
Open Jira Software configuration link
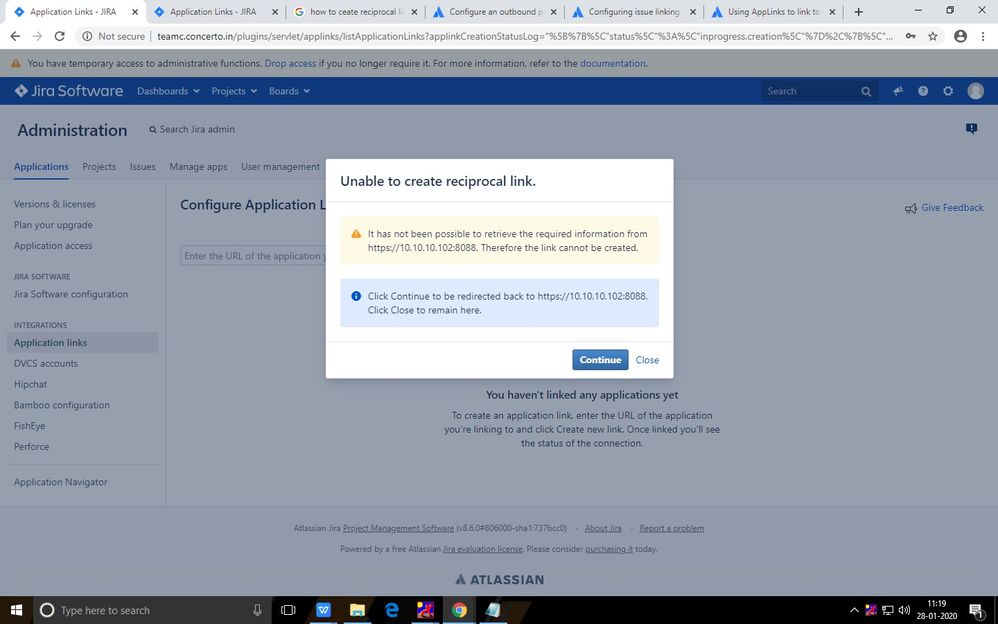tap(71, 294)
